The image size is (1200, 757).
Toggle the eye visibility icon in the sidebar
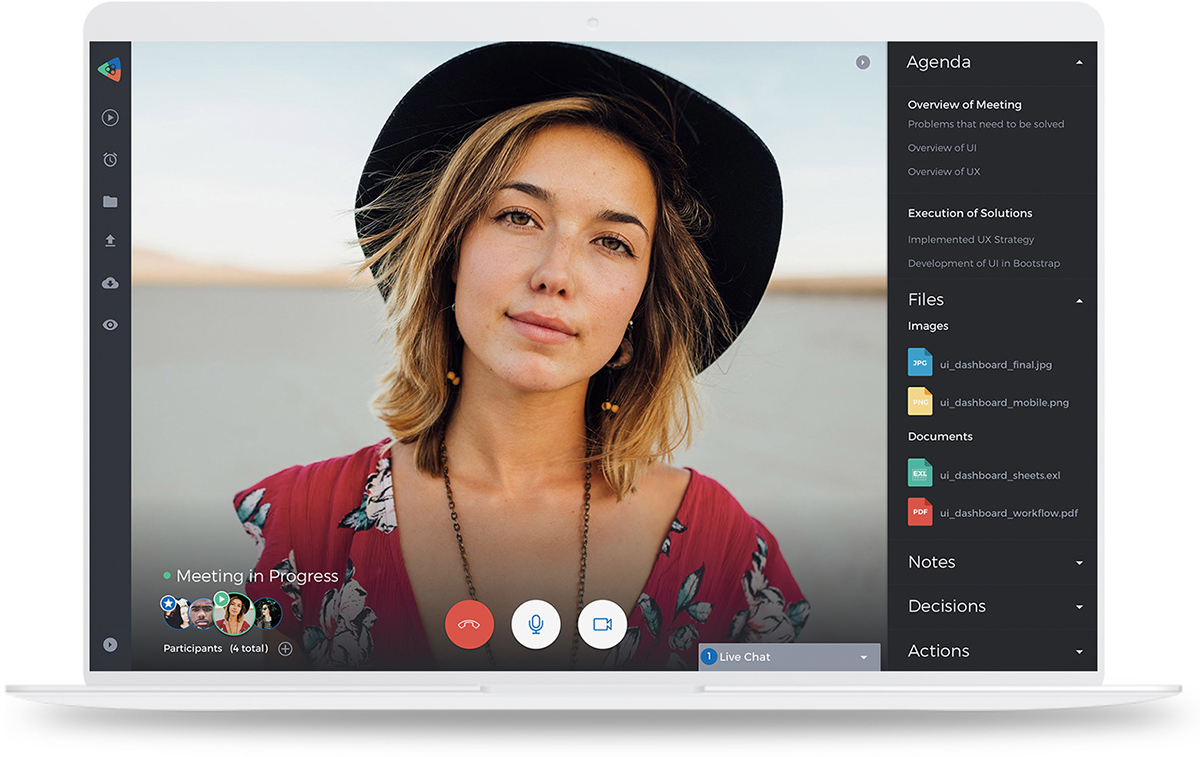click(110, 325)
